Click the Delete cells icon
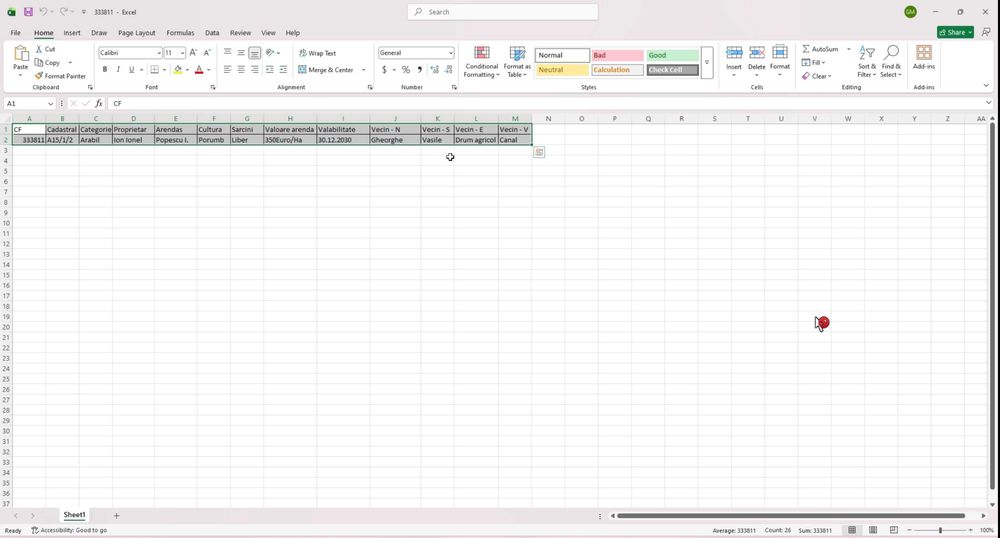The height and width of the screenshot is (538, 1000). (x=757, y=52)
